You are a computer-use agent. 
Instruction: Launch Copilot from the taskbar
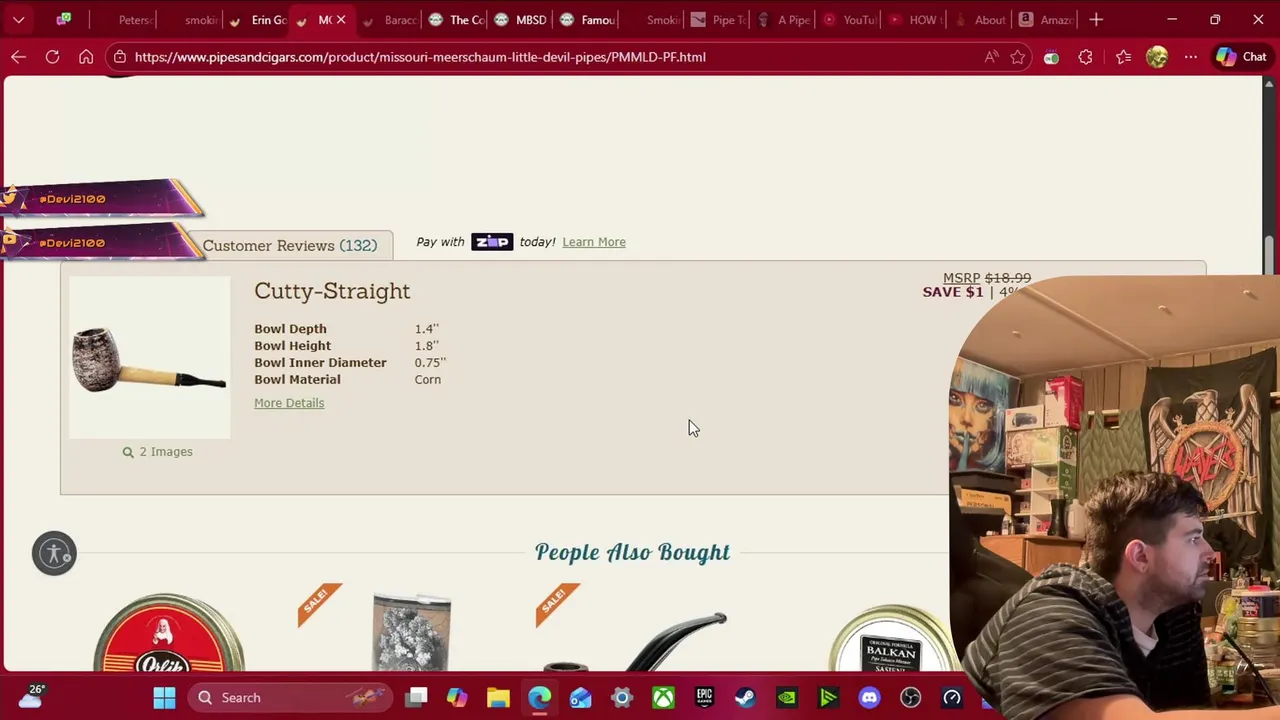pyautogui.click(x=457, y=698)
